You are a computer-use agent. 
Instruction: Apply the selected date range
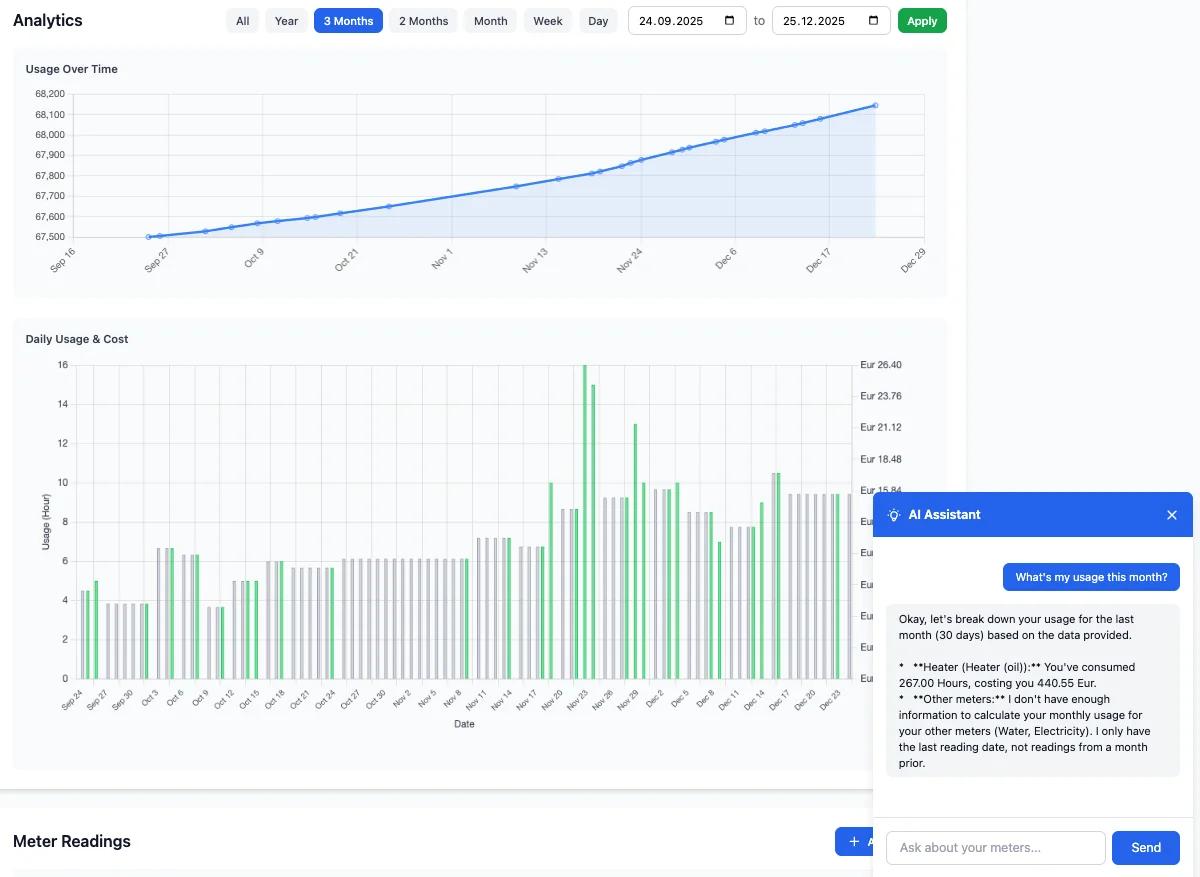coord(922,21)
